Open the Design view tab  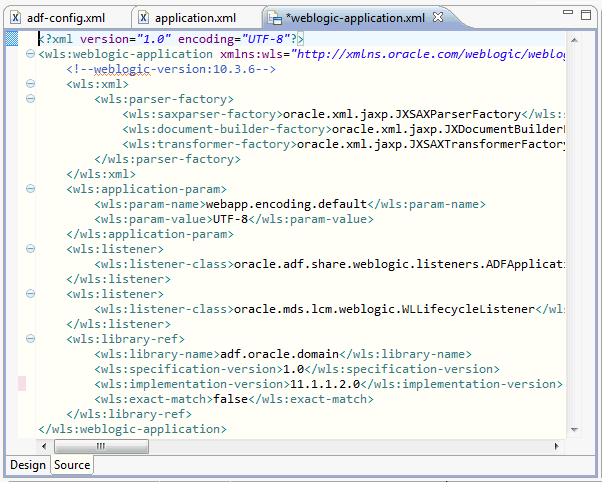coord(28,465)
